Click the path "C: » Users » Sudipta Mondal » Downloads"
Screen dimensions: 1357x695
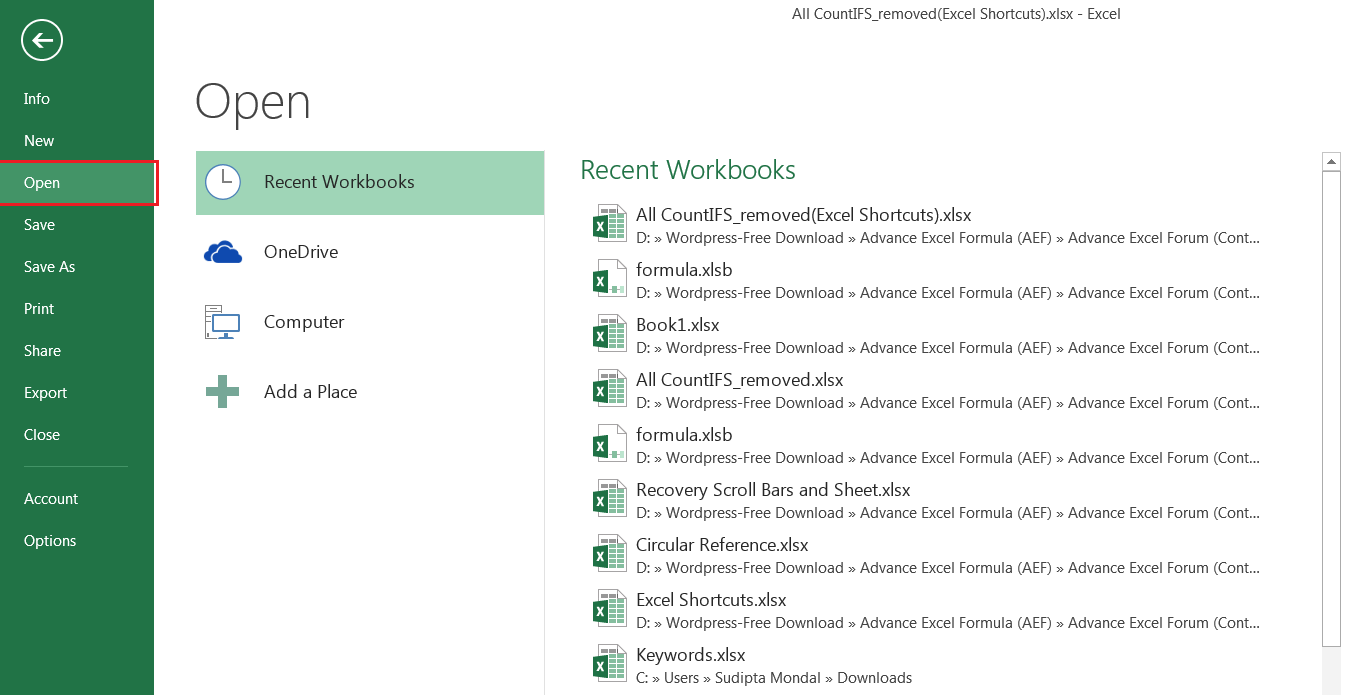pyautogui.click(x=774, y=678)
